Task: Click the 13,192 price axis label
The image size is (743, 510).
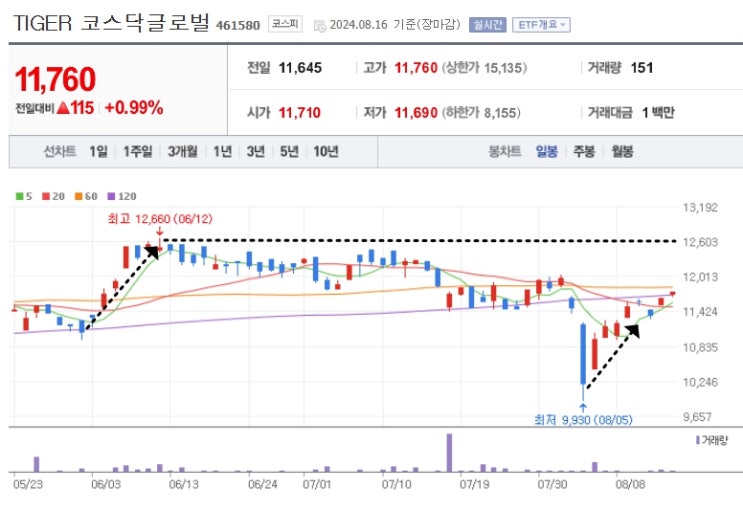Action: pos(700,208)
